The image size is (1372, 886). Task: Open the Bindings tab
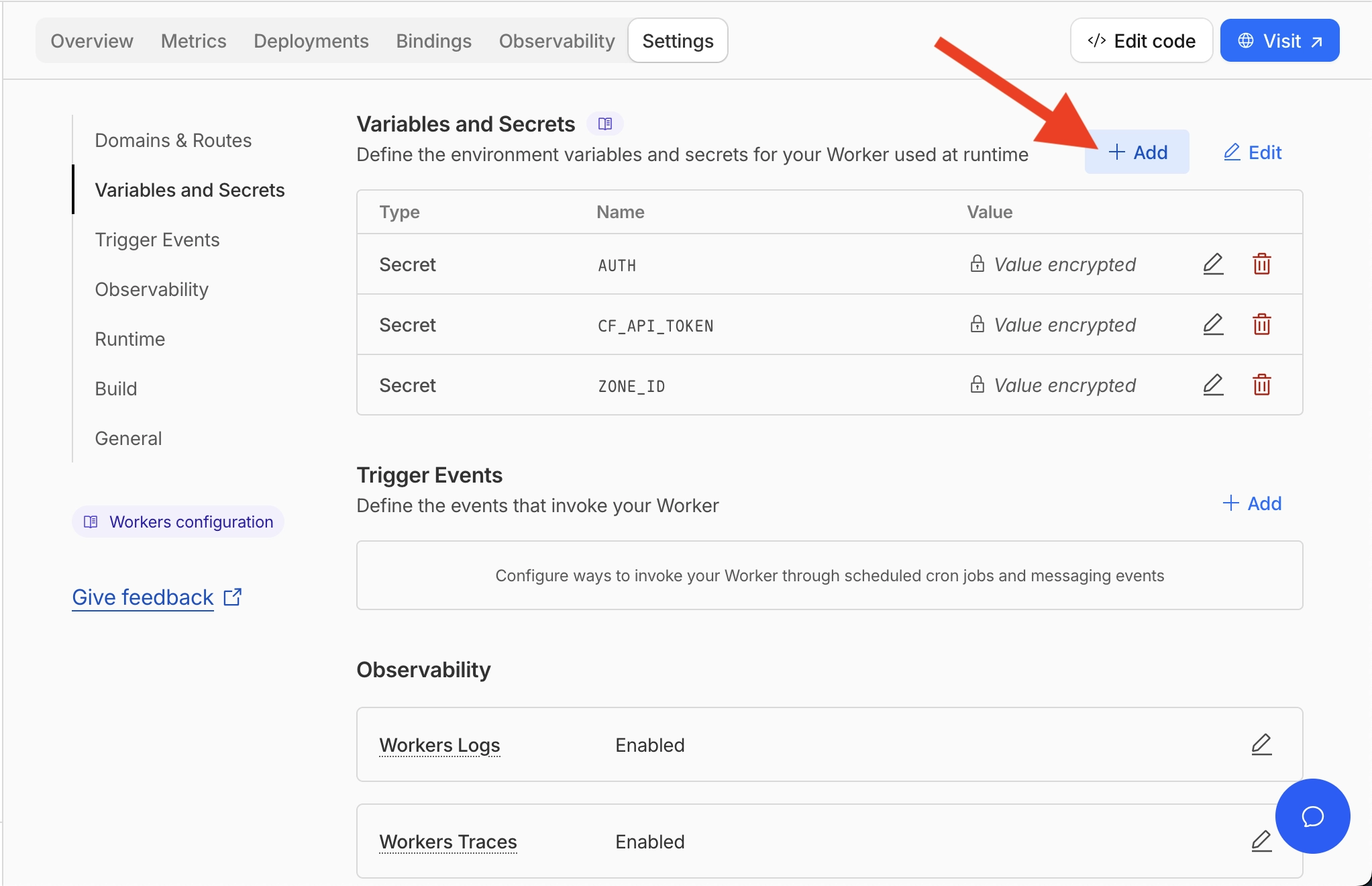(x=433, y=41)
